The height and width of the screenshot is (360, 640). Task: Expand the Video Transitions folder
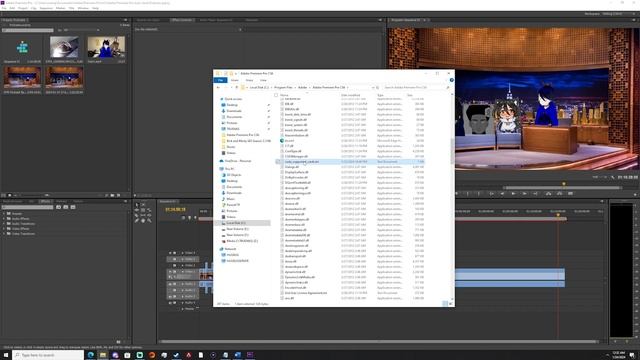tap(4, 234)
